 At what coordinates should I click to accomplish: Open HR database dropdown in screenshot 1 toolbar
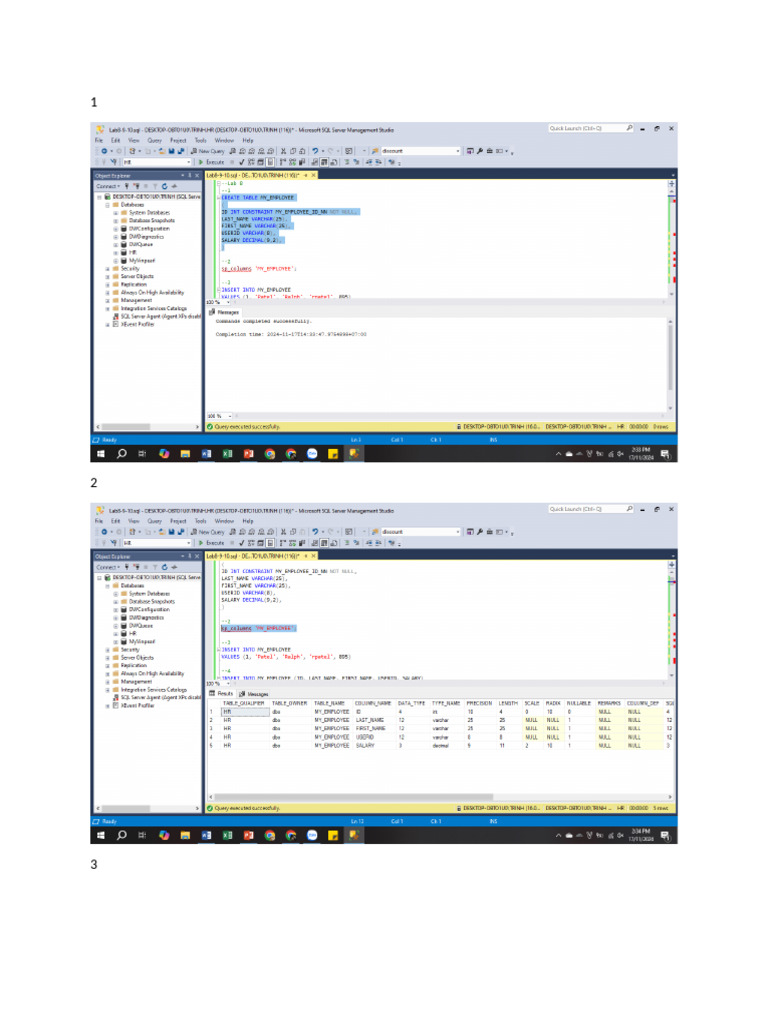click(x=157, y=162)
